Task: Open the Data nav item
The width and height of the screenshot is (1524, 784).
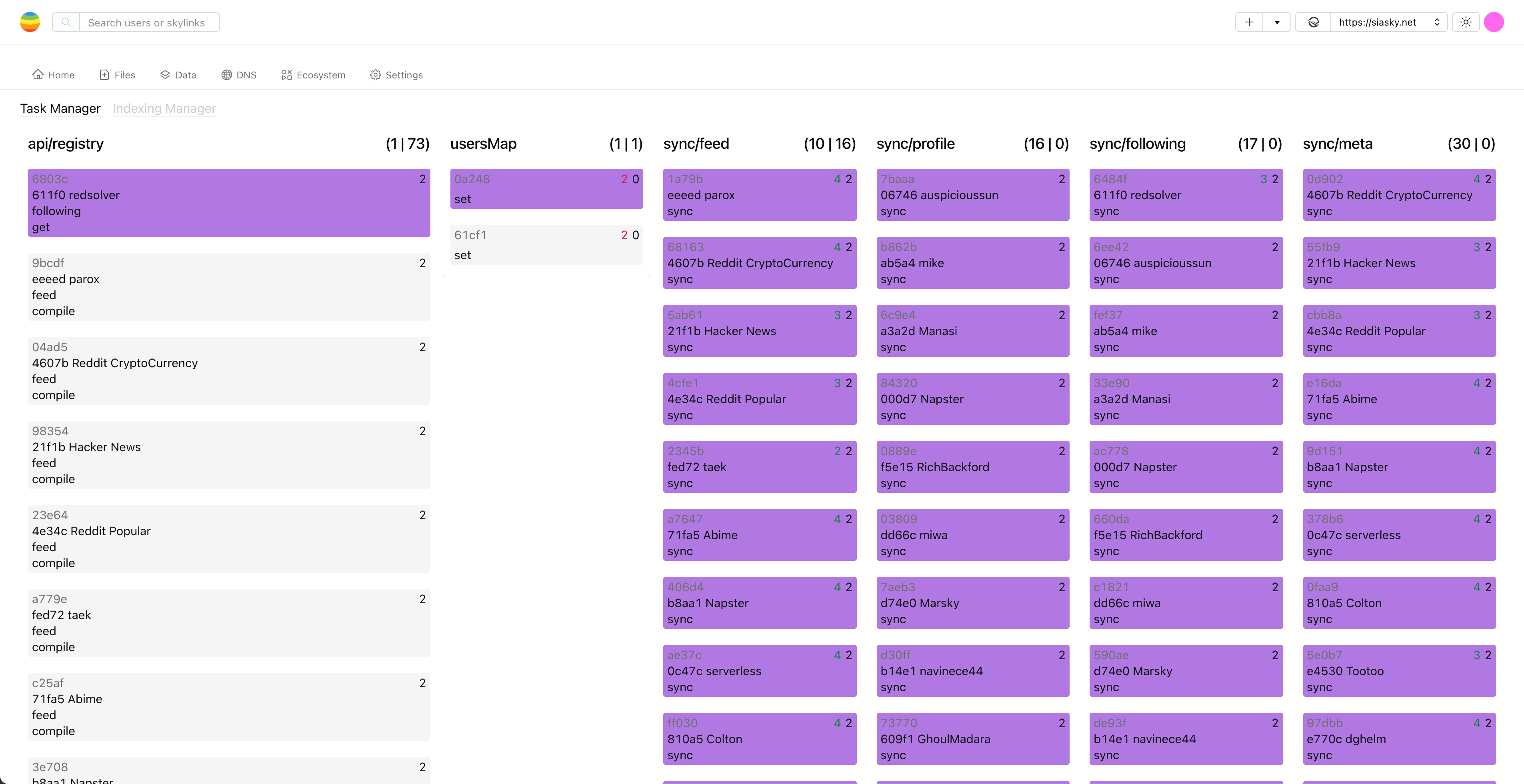Action: [x=178, y=74]
